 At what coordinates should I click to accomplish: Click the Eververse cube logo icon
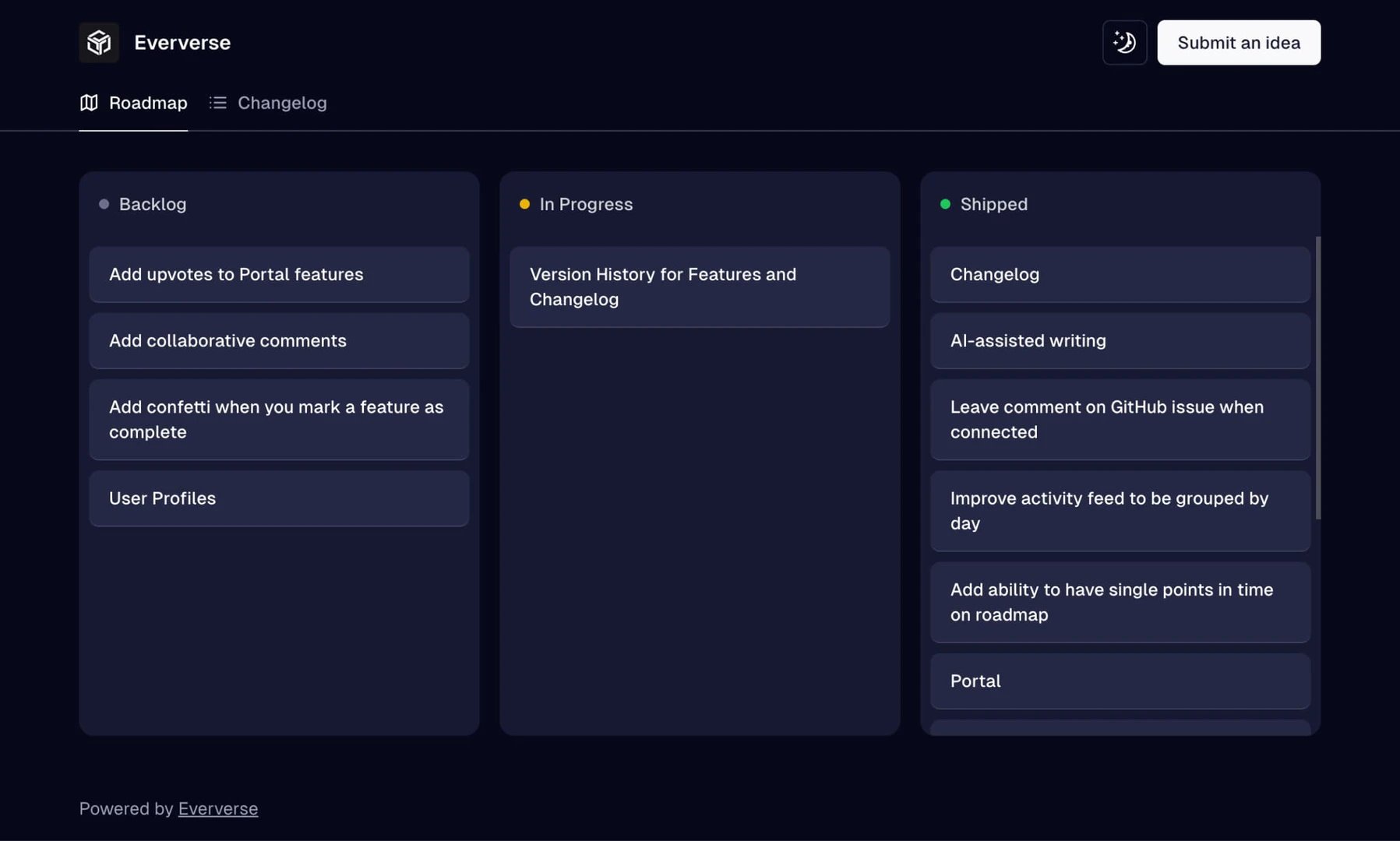[x=98, y=42]
